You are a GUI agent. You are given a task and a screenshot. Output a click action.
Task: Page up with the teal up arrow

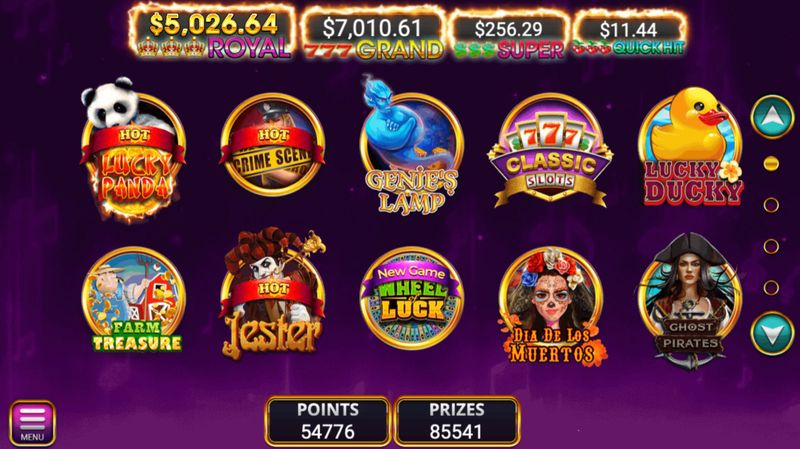(772, 117)
